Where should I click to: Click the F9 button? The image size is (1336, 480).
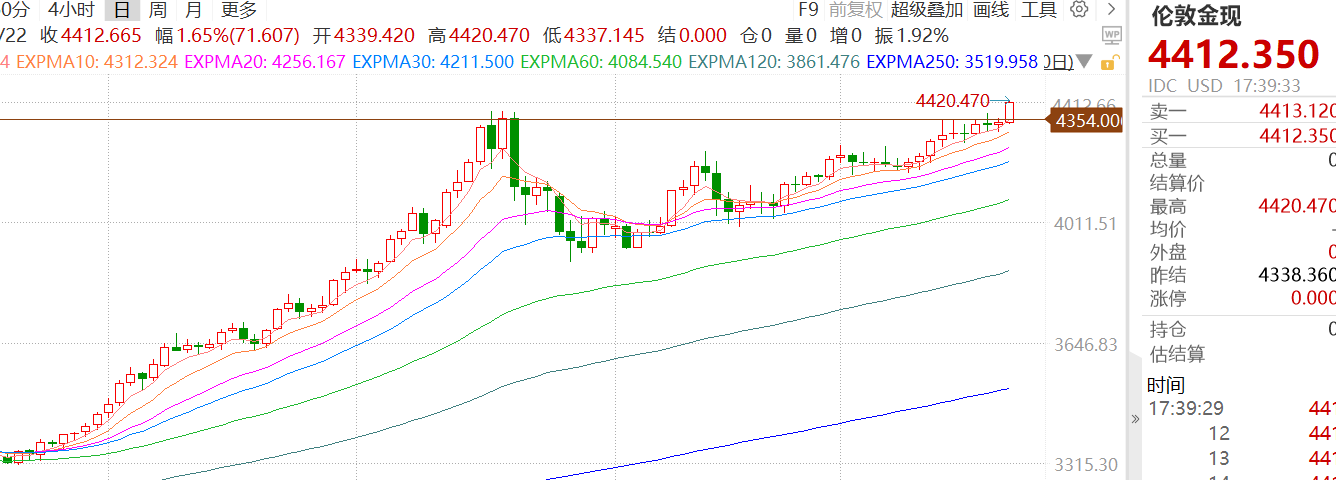[x=808, y=10]
